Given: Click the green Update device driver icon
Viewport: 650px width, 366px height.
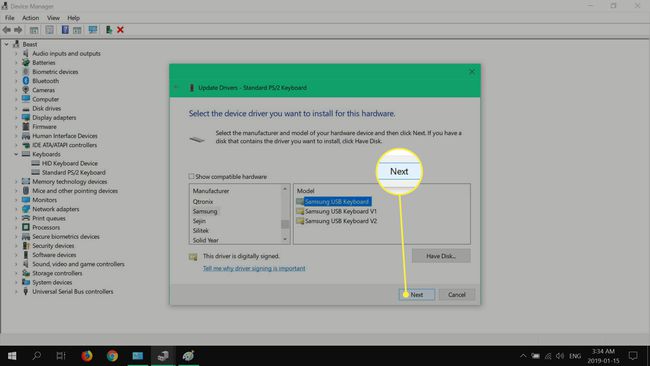Looking at the screenshot, I should tap(109, 30).
